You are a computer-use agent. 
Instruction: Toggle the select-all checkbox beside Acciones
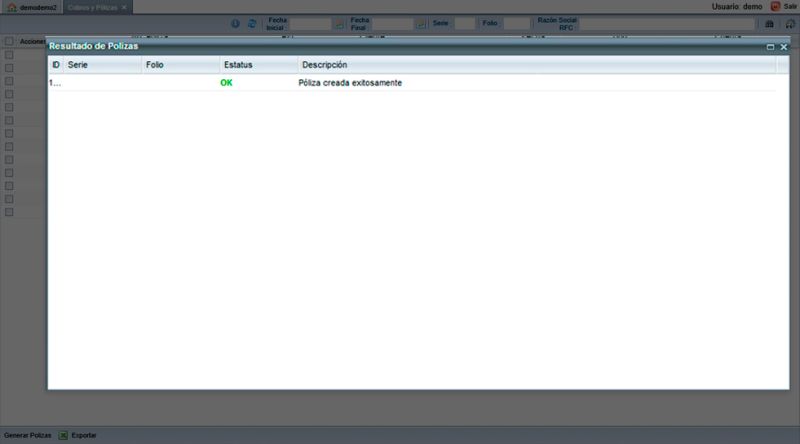(9, 41)
